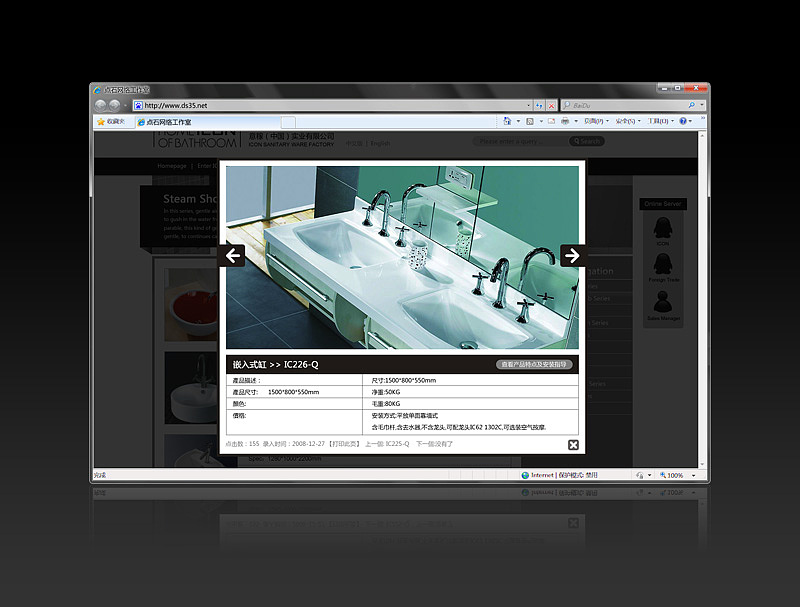Show next product with right arrow
The height and width of the screenshot is (607, 800).
572,256
